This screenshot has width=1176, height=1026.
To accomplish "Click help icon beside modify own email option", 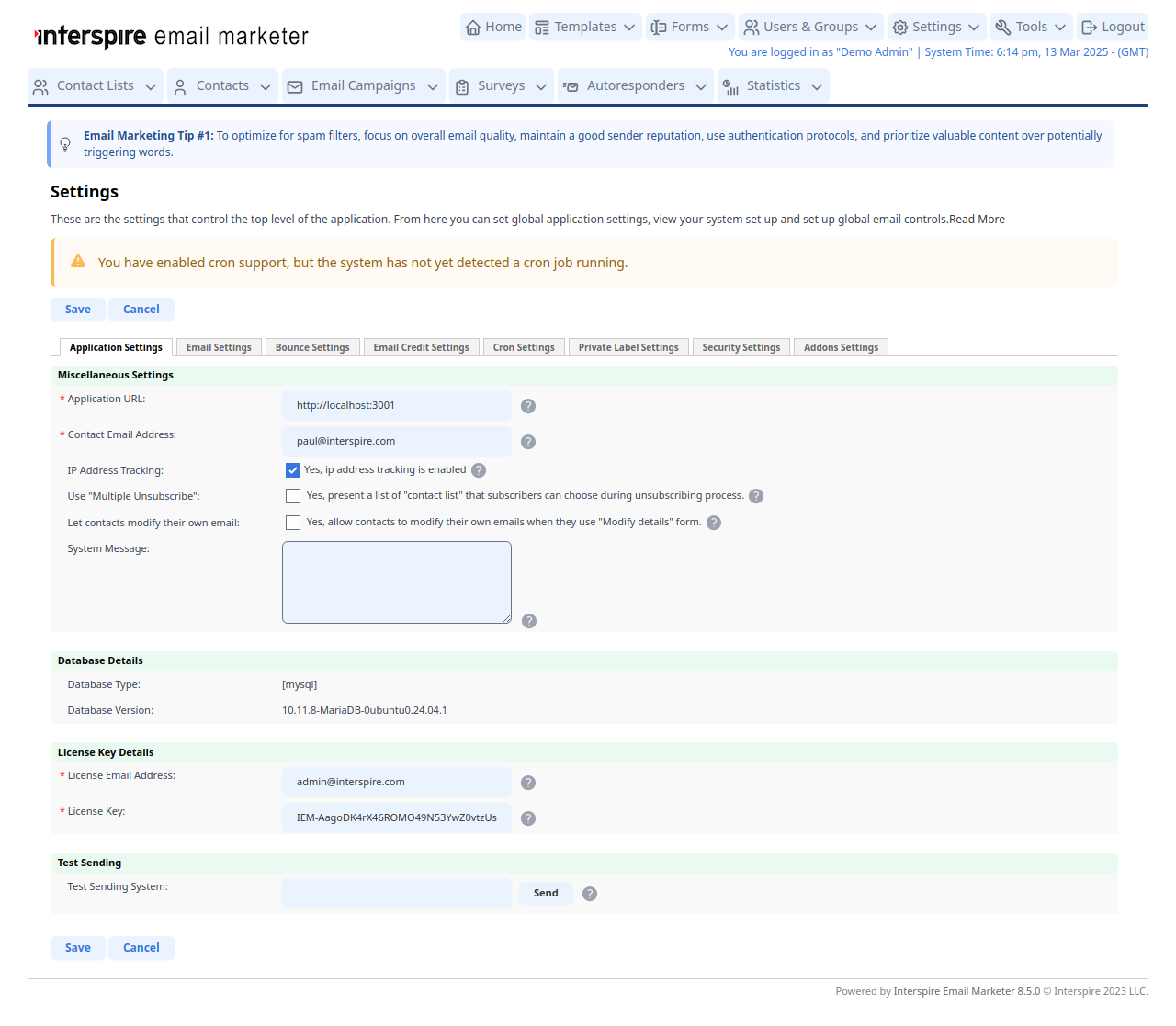I will pyautogui.click(x=714, y=523).
